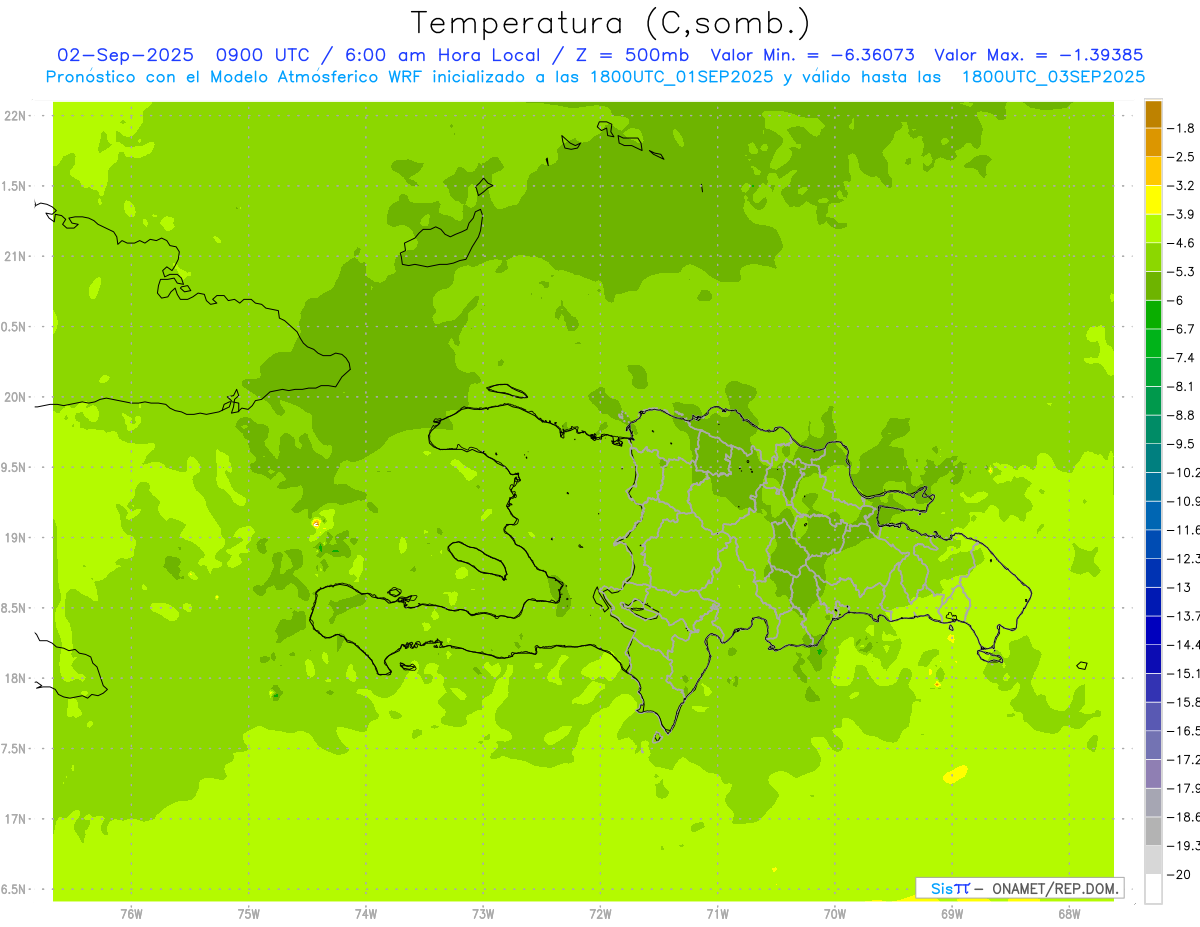Click the '19N' latitude label

pyautogui.click(x=16, y=538)
